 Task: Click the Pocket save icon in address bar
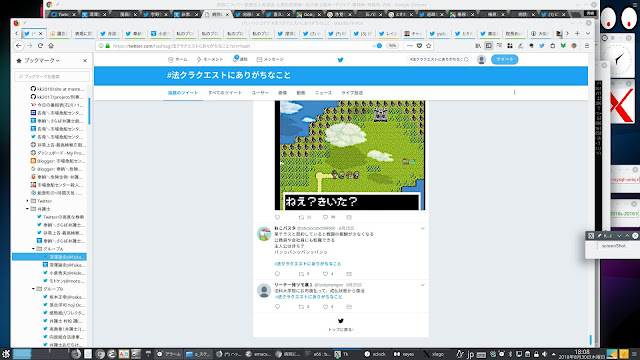419,46
